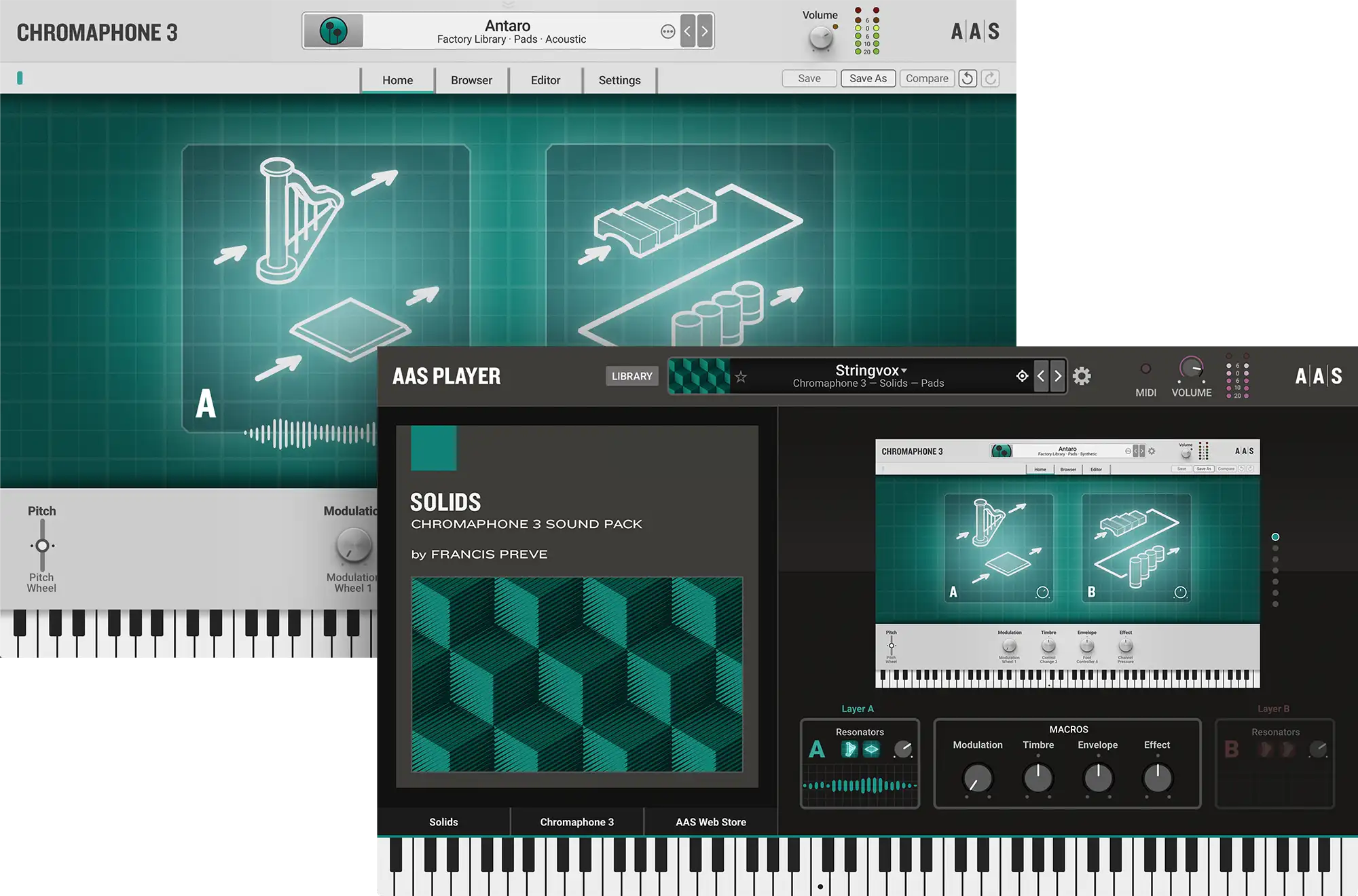1358x896 pixels.
Task: Click the Chromaphone 3 undo icon
Action: coord(968,79)
